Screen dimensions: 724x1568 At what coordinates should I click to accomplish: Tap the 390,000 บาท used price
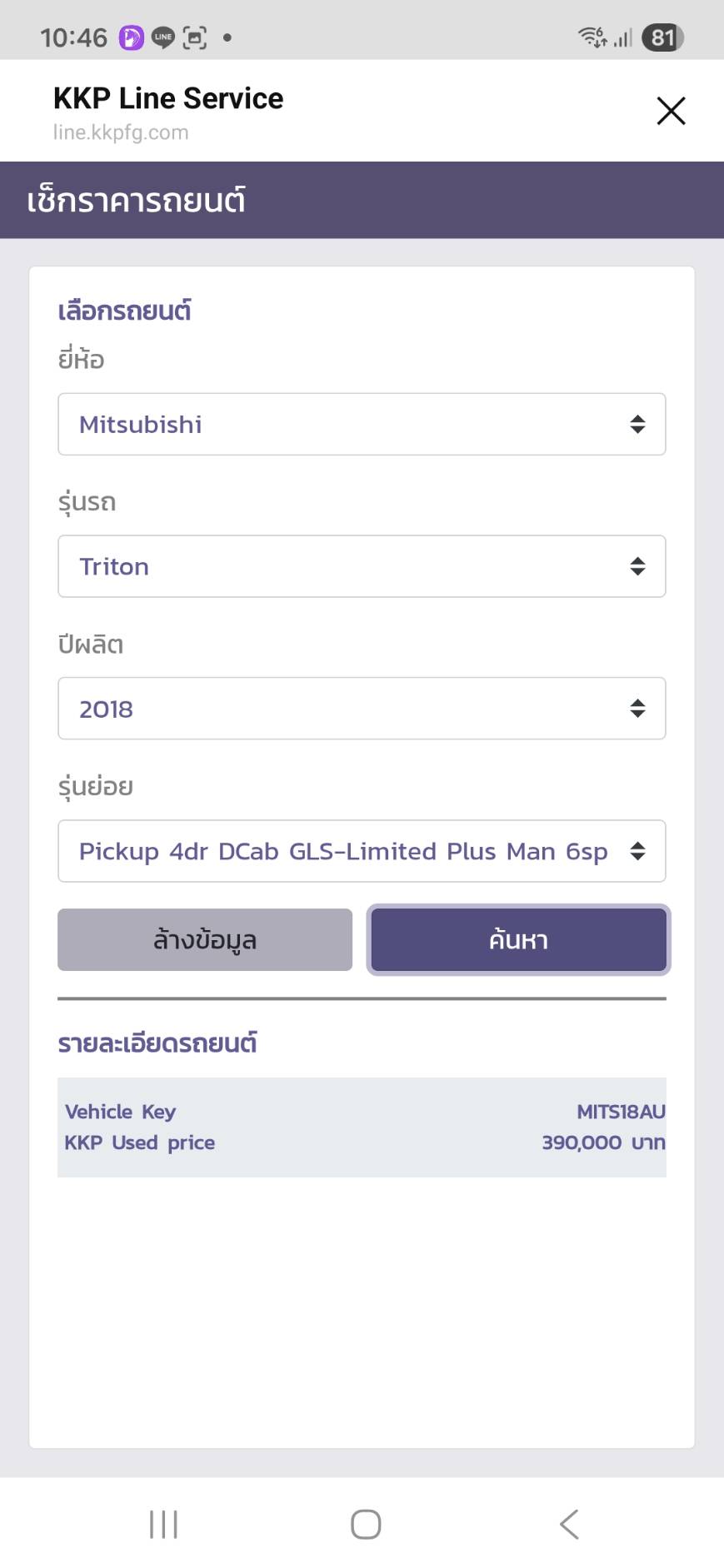coord(603,1142)
